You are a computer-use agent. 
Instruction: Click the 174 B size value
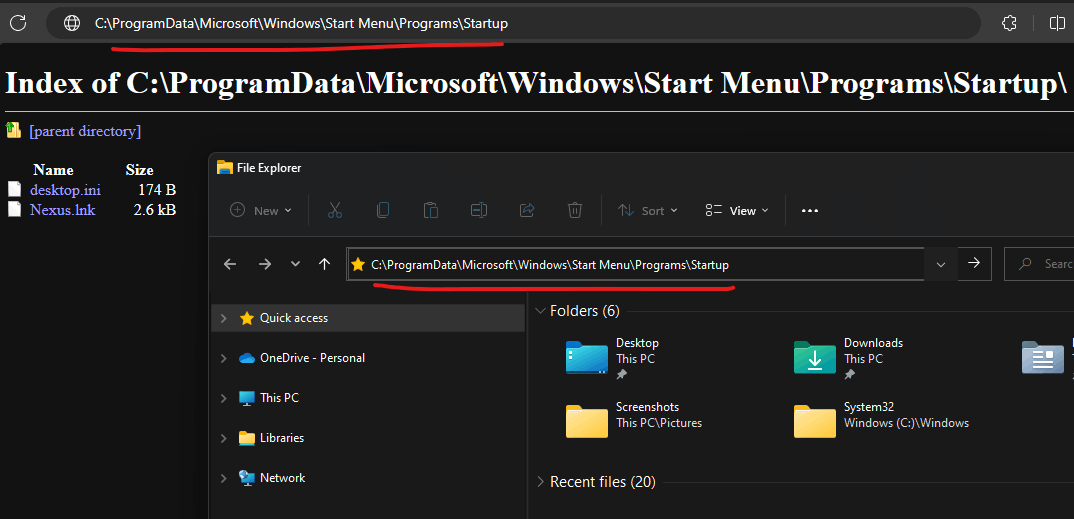pyautogui.click(x=155, y=190)
